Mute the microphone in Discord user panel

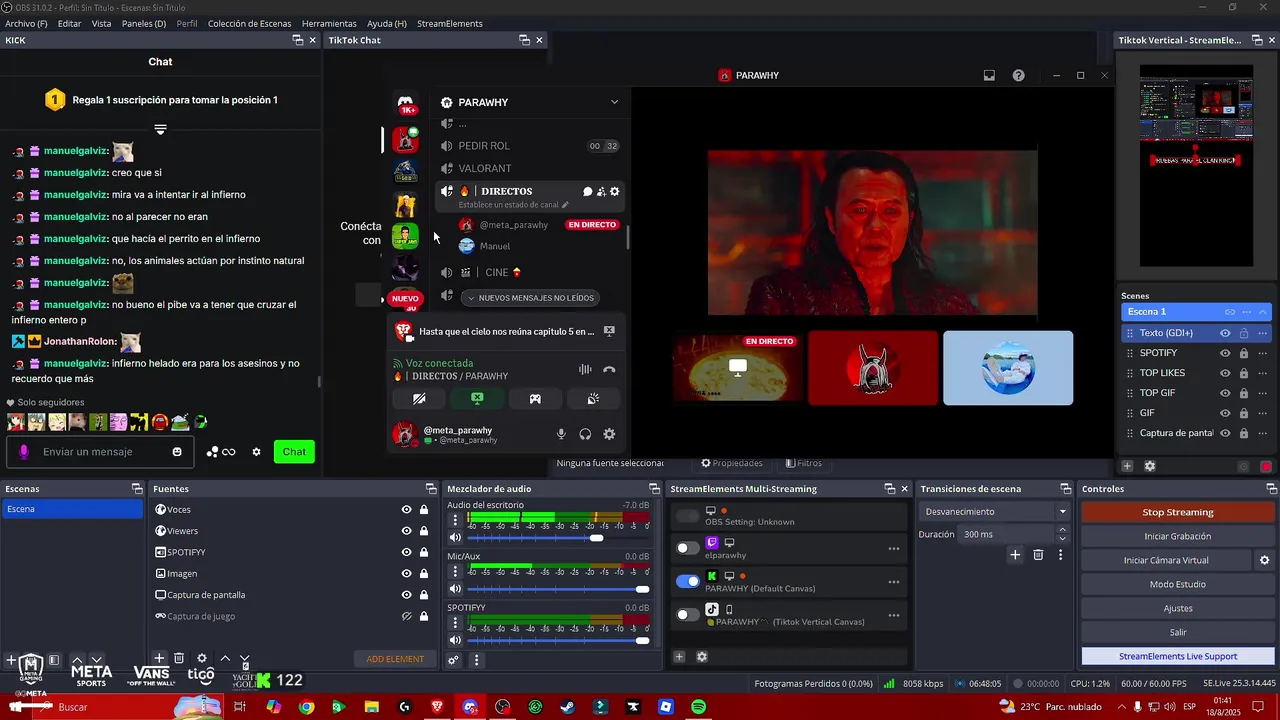click(x=561, y=434)
